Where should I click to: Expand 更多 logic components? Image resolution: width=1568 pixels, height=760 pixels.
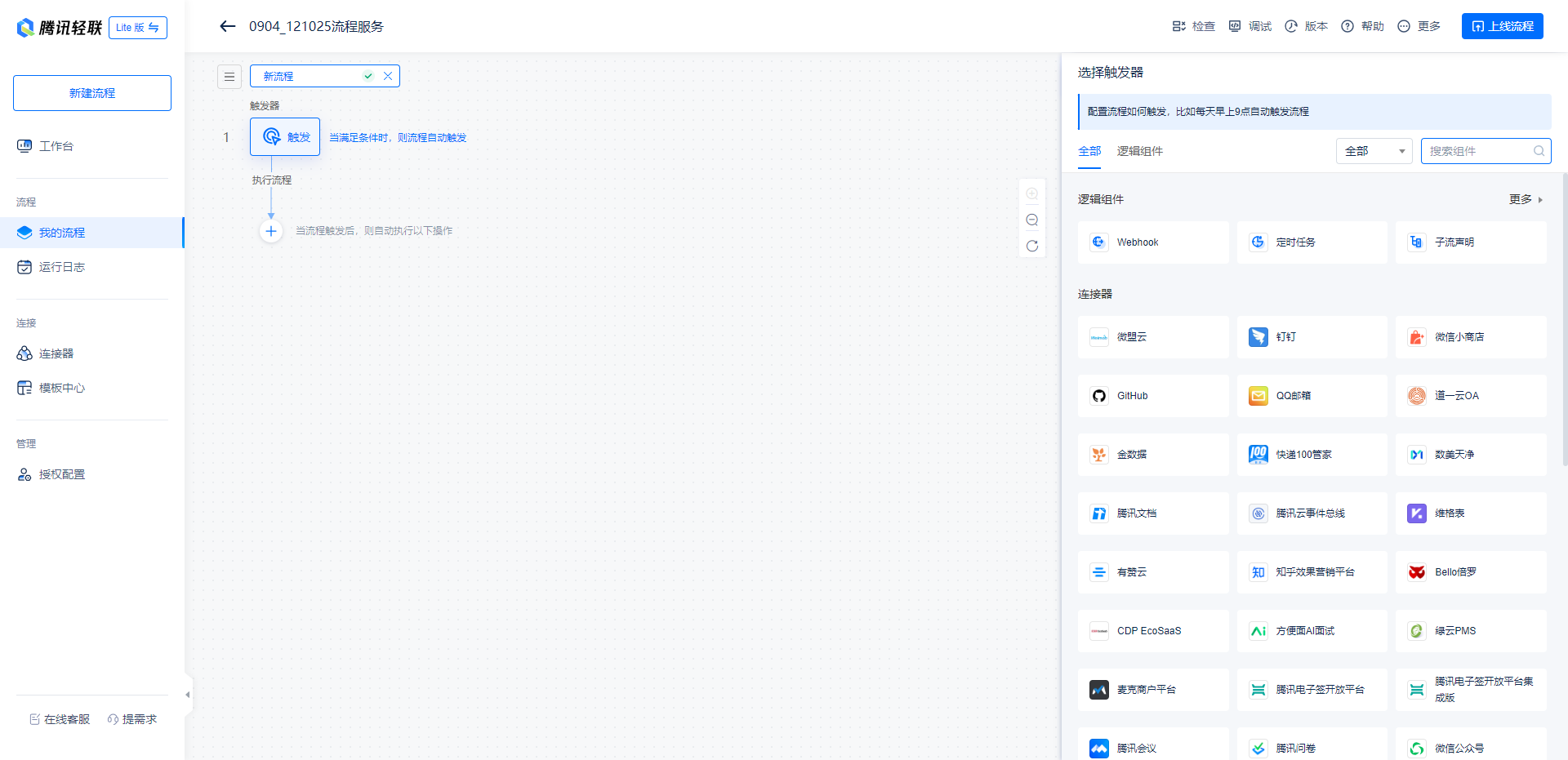(1526, 199)
